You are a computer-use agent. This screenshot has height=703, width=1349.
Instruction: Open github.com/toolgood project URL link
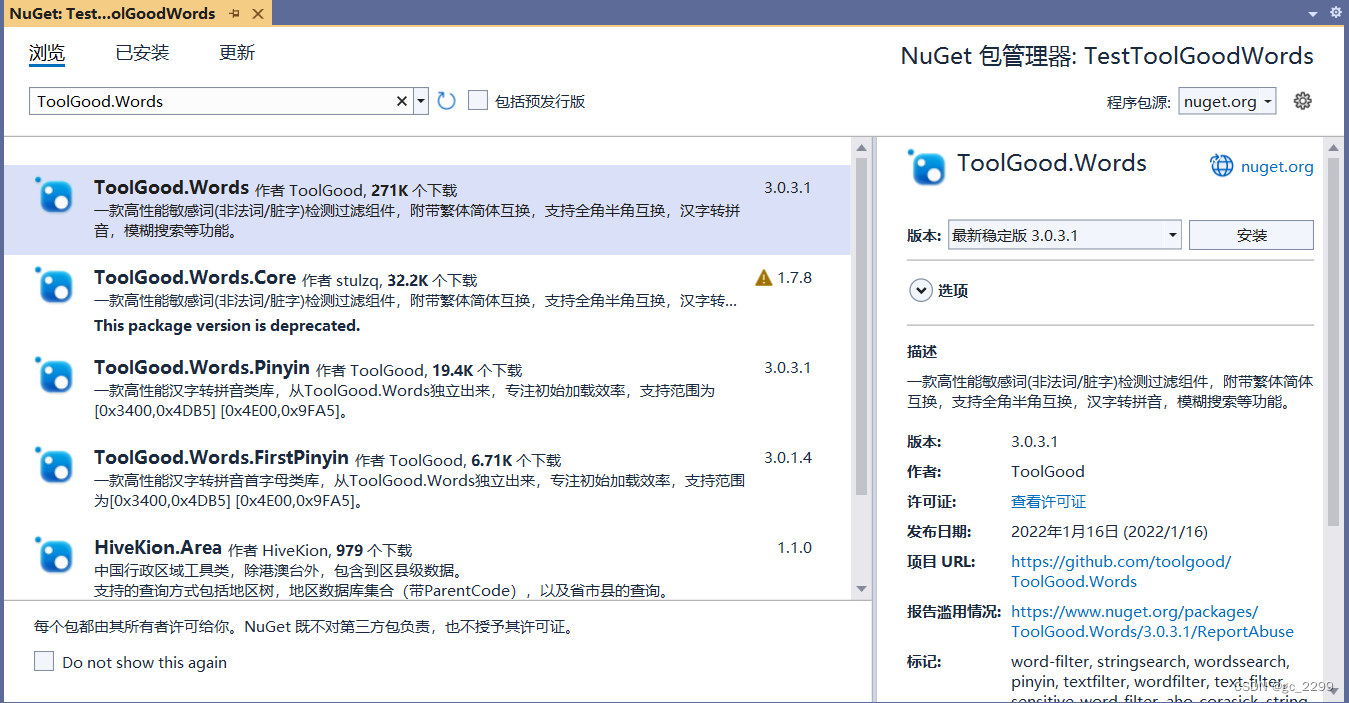pyautogui.click(x=1121, y=571)
